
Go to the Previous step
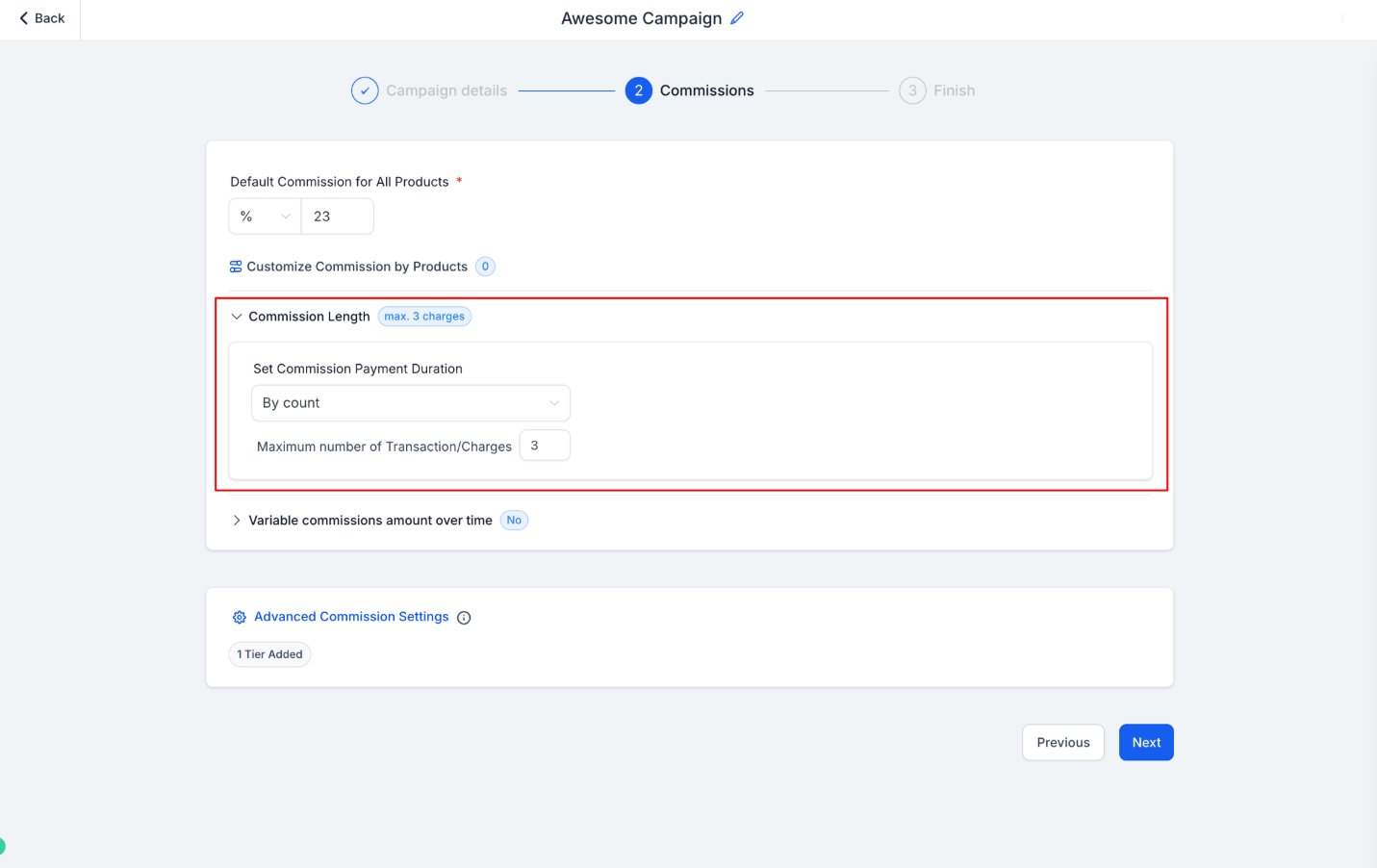[x=1062, y=743]
